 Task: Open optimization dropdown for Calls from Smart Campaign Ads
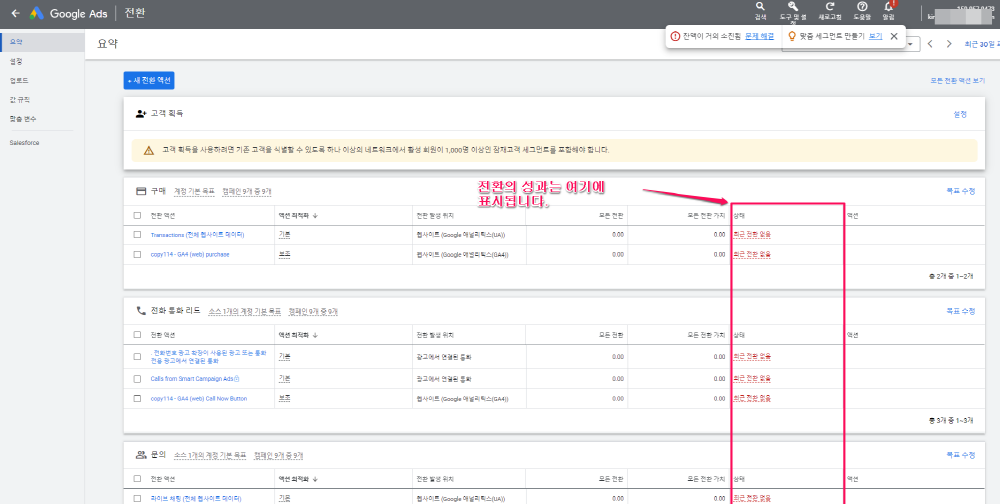click(x=285, y=379)
